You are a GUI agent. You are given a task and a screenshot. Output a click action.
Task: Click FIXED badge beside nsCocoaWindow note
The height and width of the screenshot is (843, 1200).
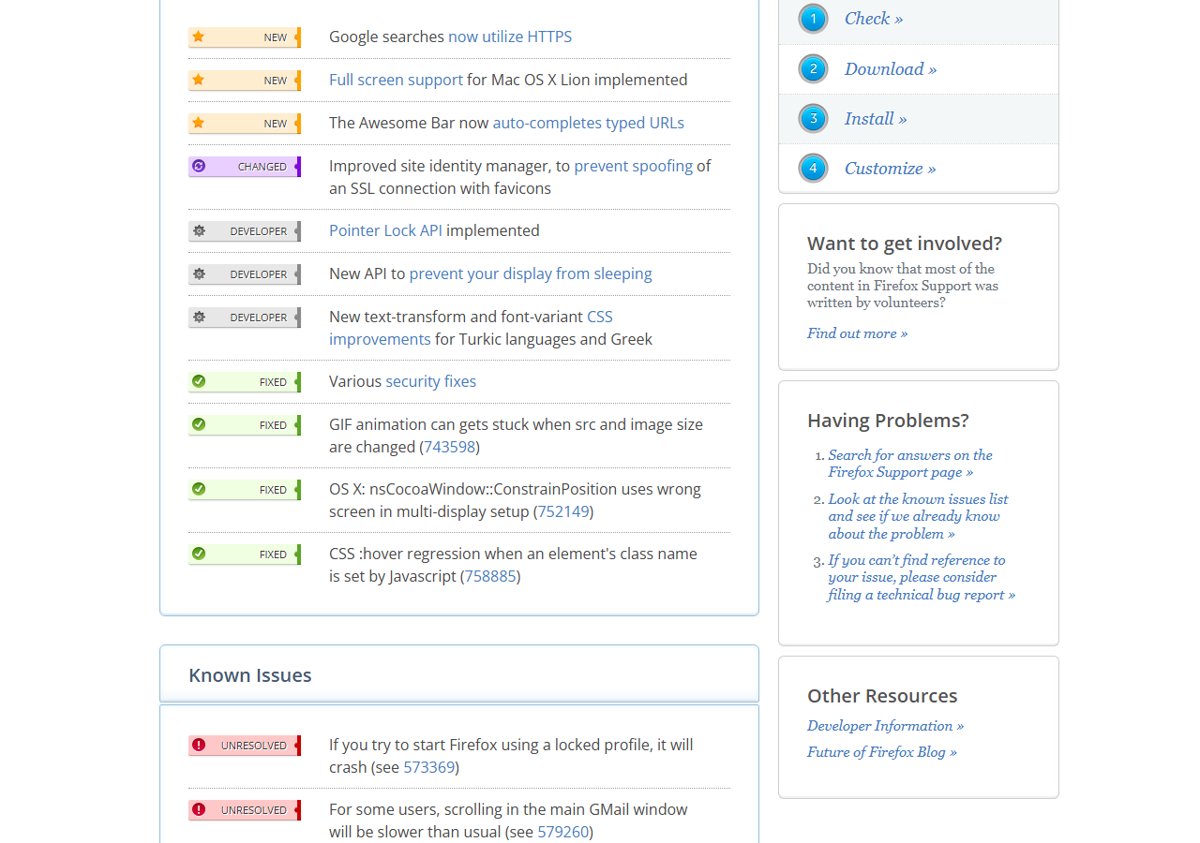pos(244,490)
